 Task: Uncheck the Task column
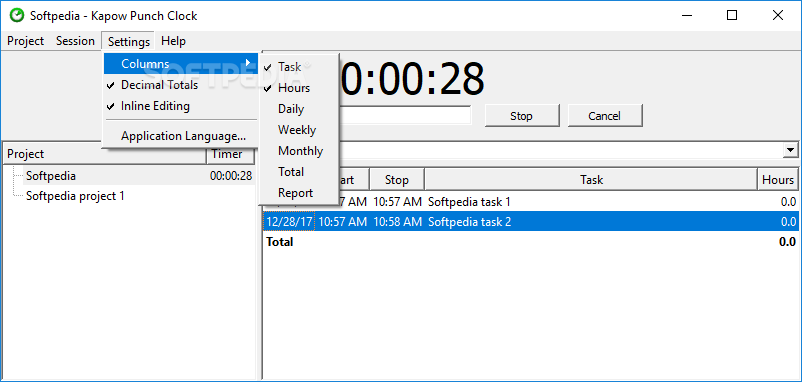coord(300,66)
